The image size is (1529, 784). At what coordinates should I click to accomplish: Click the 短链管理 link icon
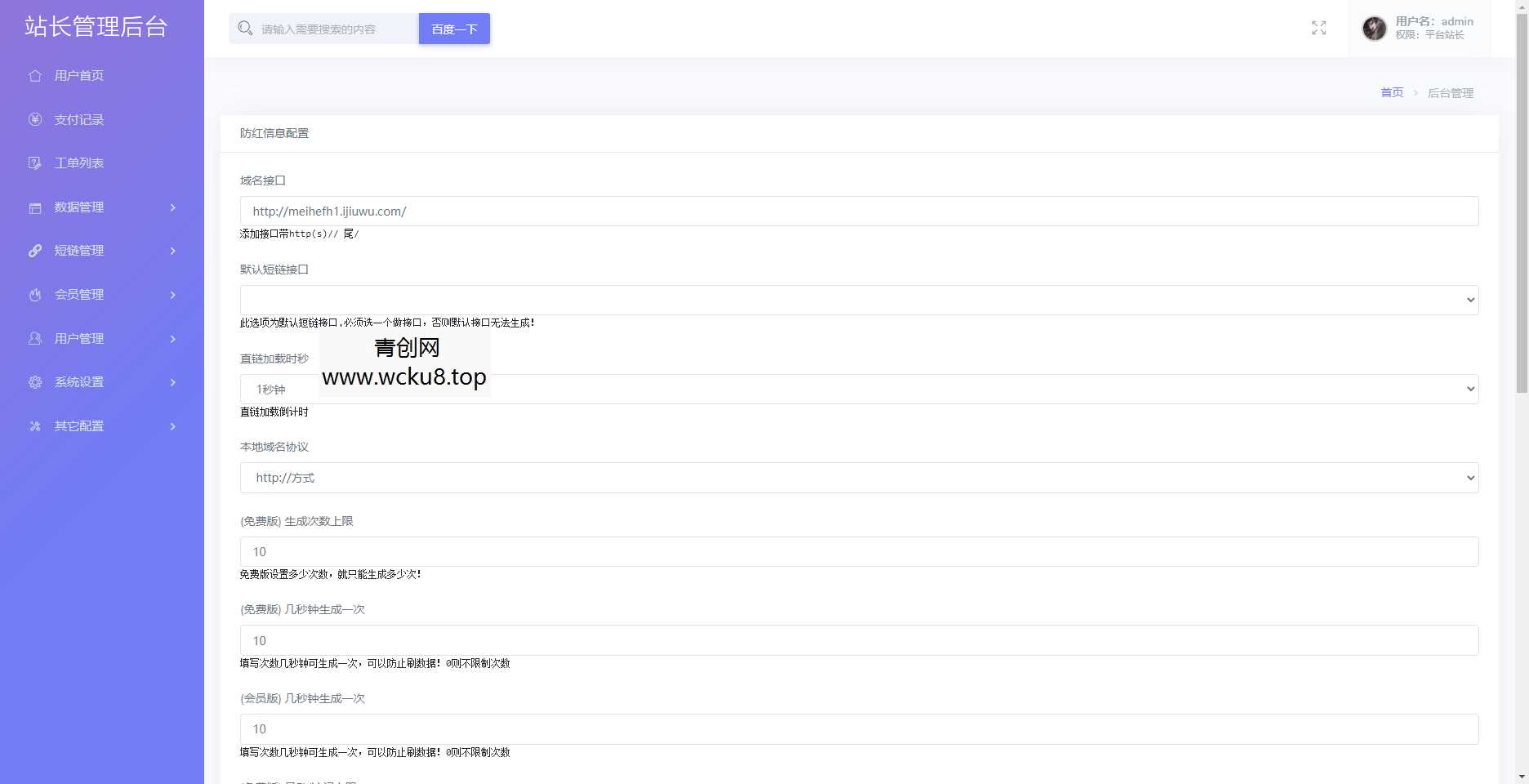tap(35, 251)
